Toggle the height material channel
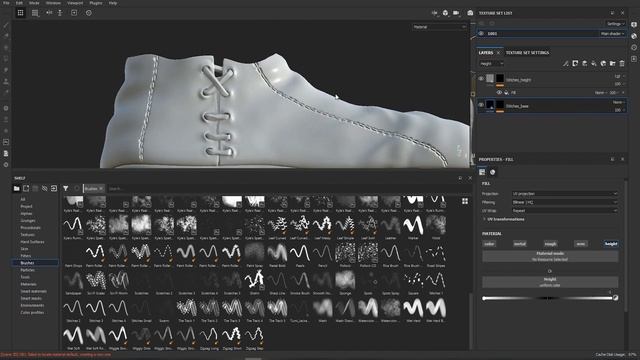Image resolution: width=640 pixels, height=360 pixels. [611, 244]
